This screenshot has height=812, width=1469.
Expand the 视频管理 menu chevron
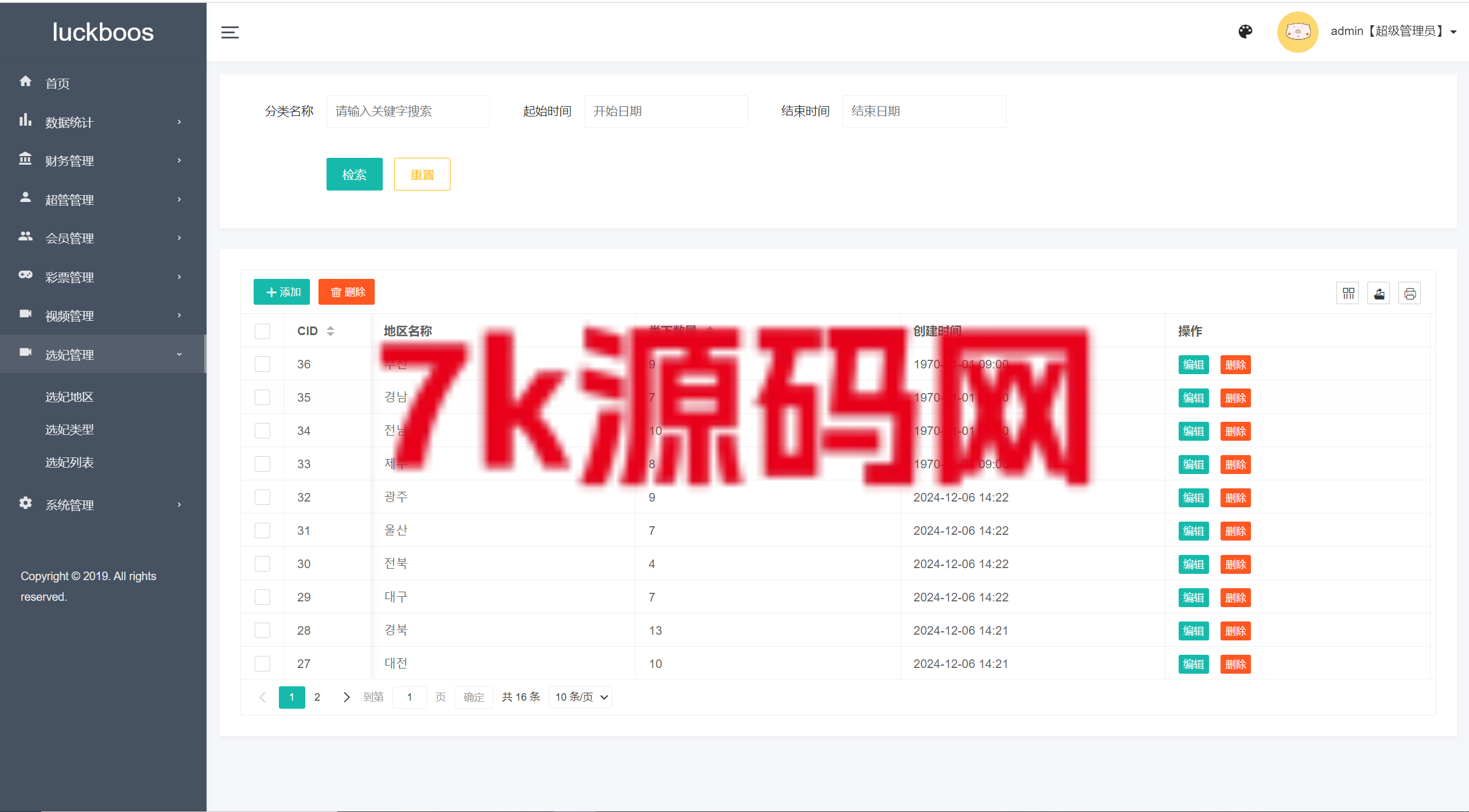click(x=180, y=315)
